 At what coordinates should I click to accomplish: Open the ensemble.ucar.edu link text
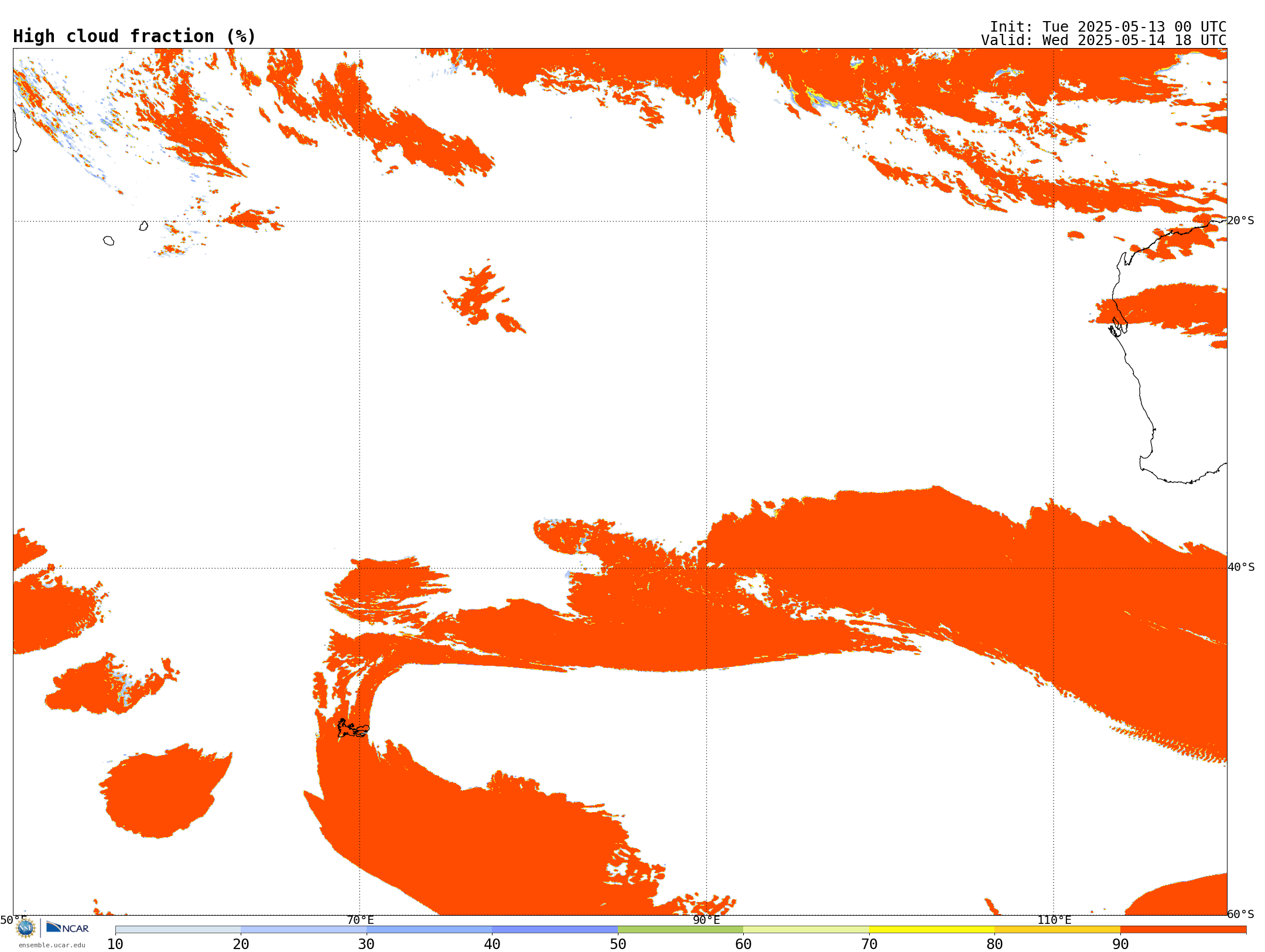point(52,945)
